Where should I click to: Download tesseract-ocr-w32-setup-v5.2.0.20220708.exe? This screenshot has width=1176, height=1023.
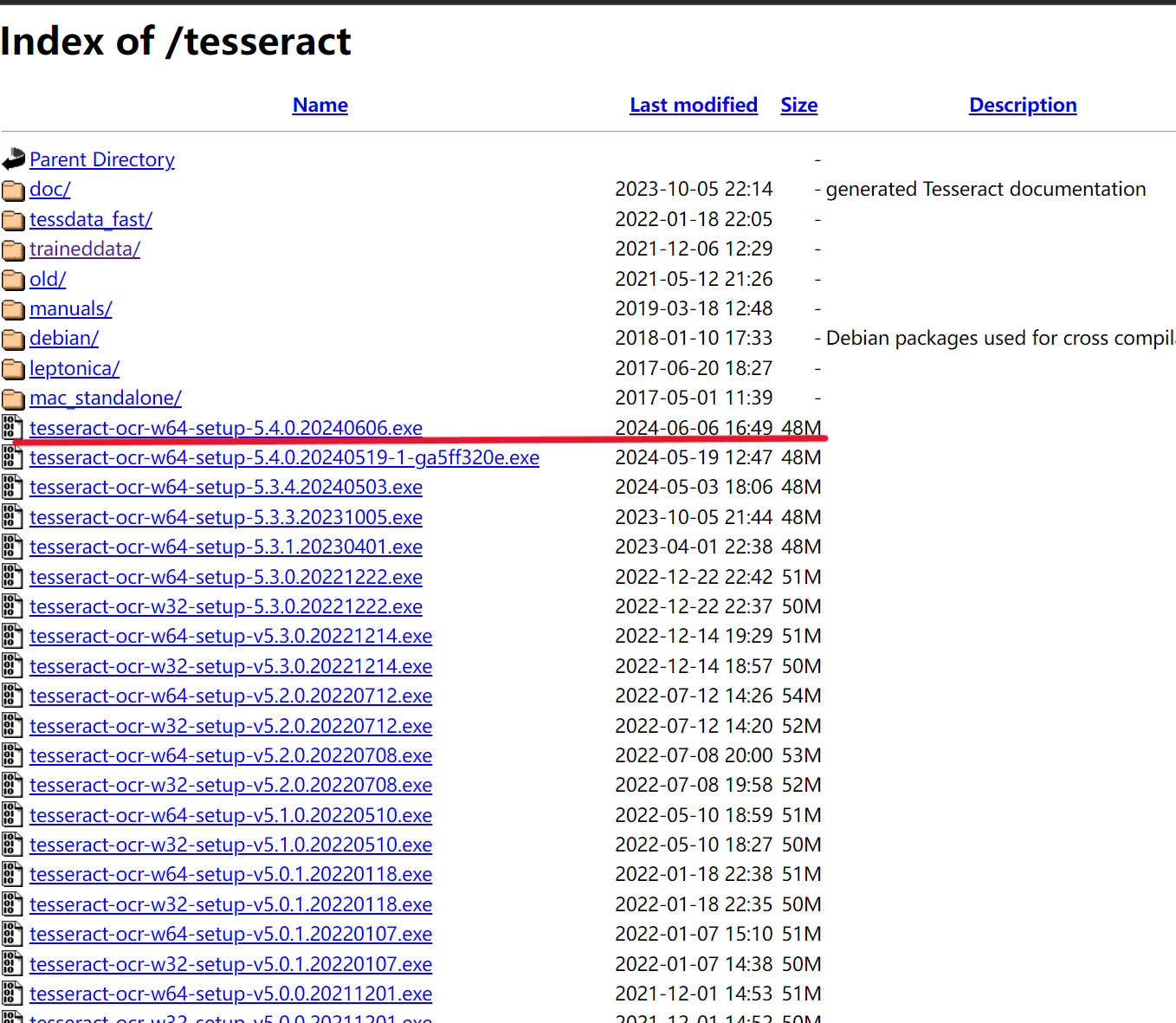230,785
